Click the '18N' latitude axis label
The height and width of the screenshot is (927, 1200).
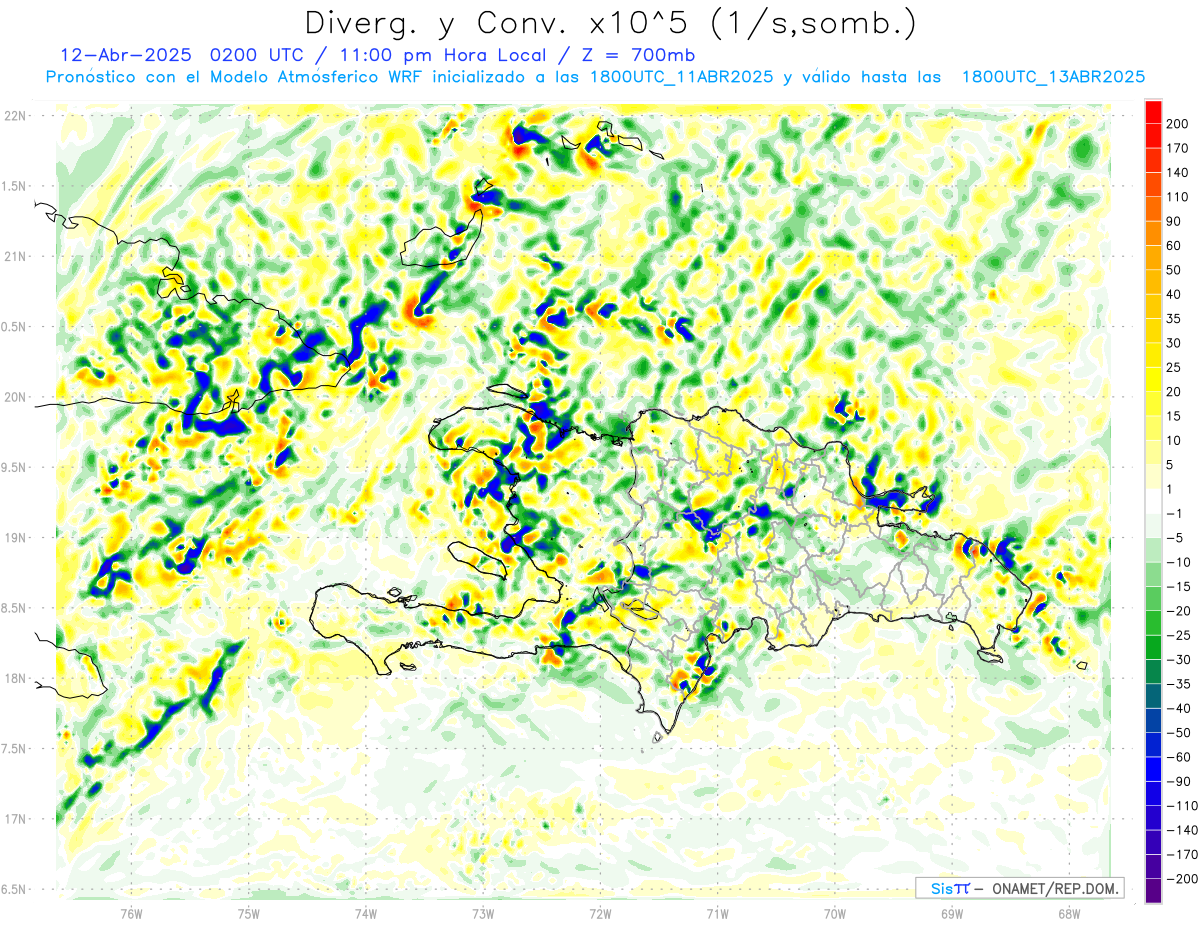[14, 678]
